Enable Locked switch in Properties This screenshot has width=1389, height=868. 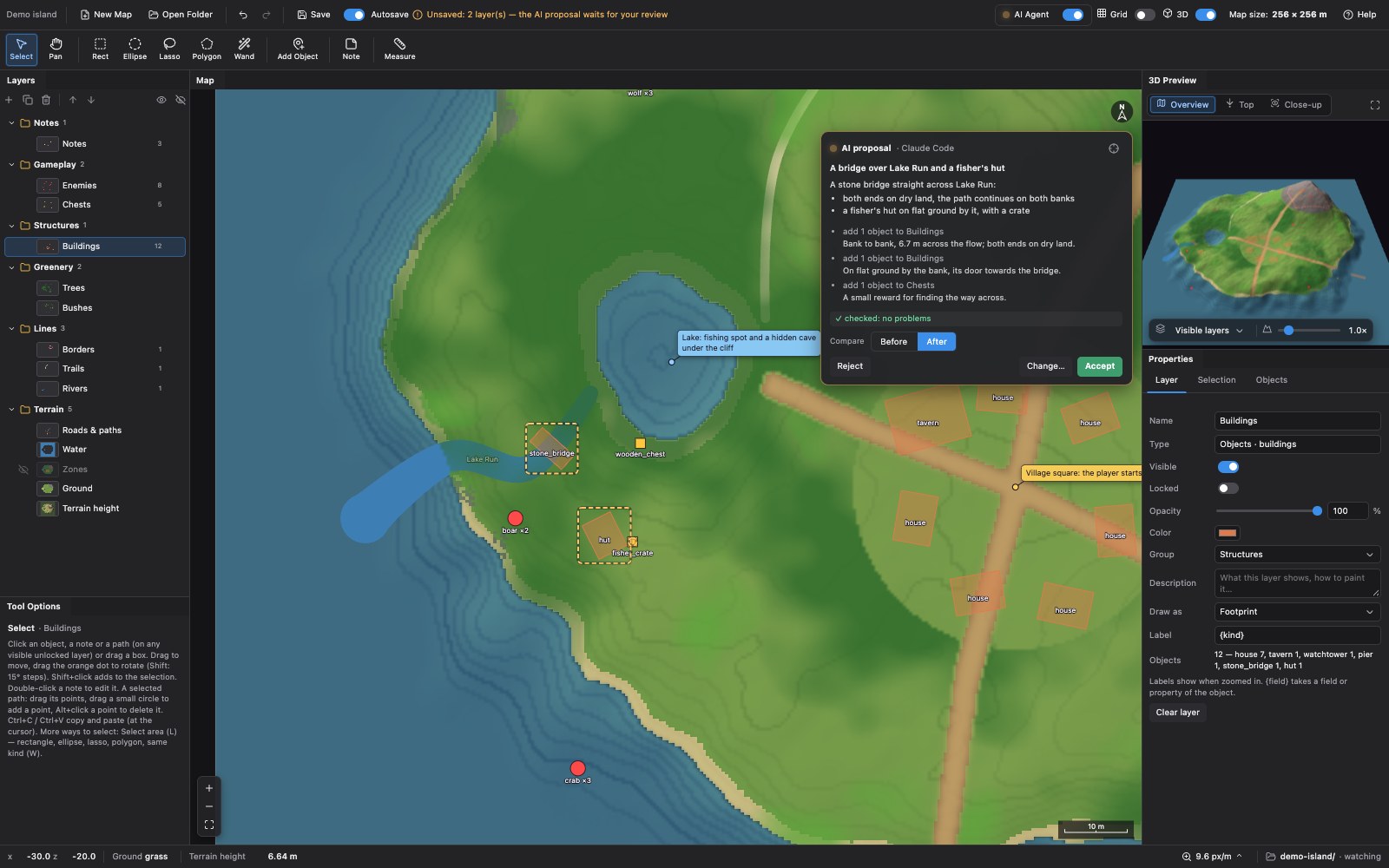(x=1228, y=489)
